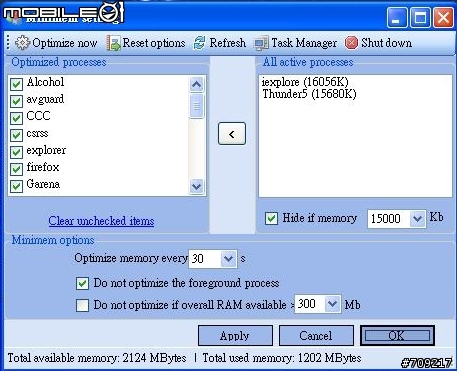Uncheck the Alcohol process checkbox
Screen dimensions: 457x371
pyautogui.click(x=16, y=84)
